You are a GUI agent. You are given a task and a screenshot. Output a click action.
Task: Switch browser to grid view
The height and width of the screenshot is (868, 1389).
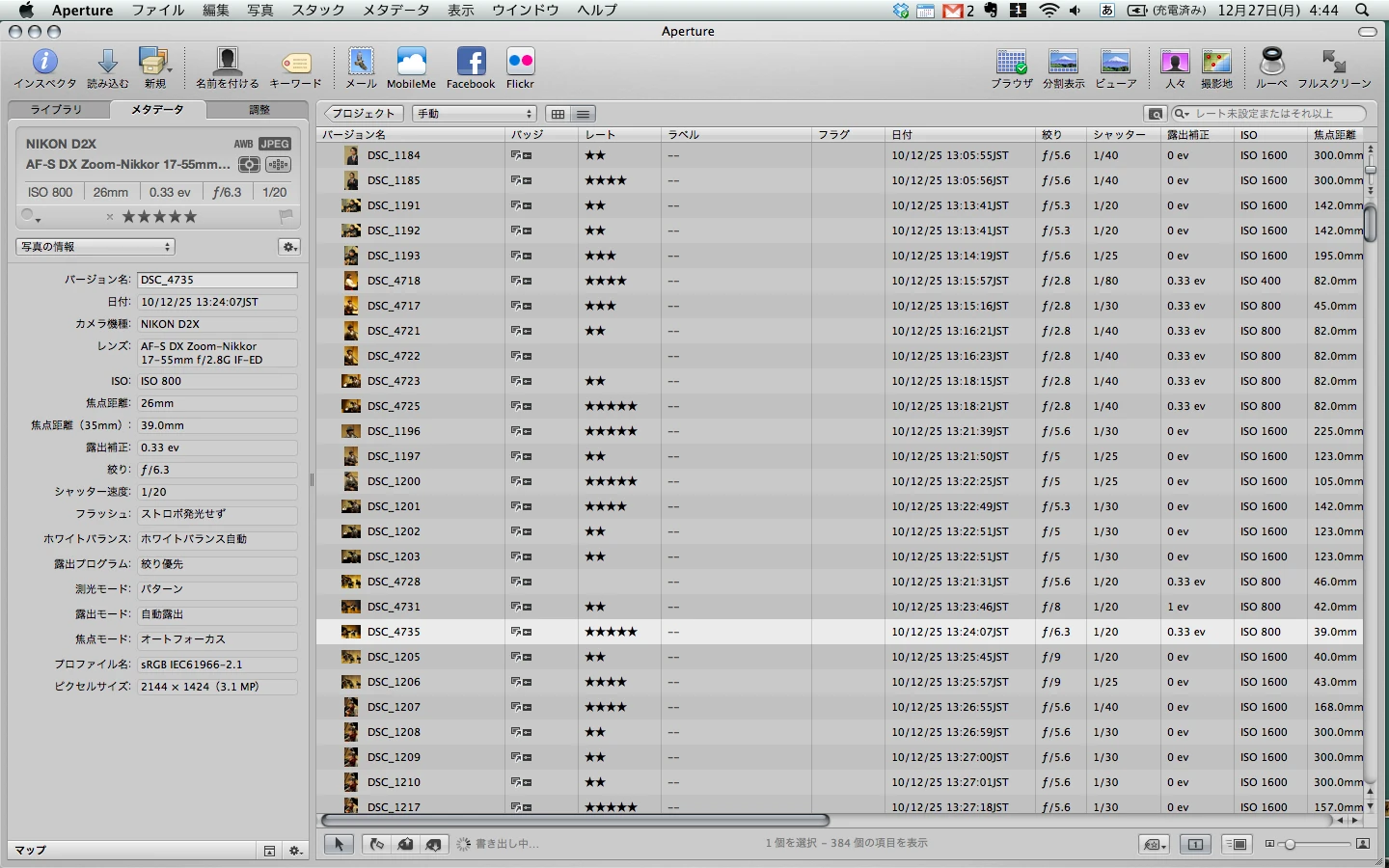pyautogui.click(x=558, y=114)
